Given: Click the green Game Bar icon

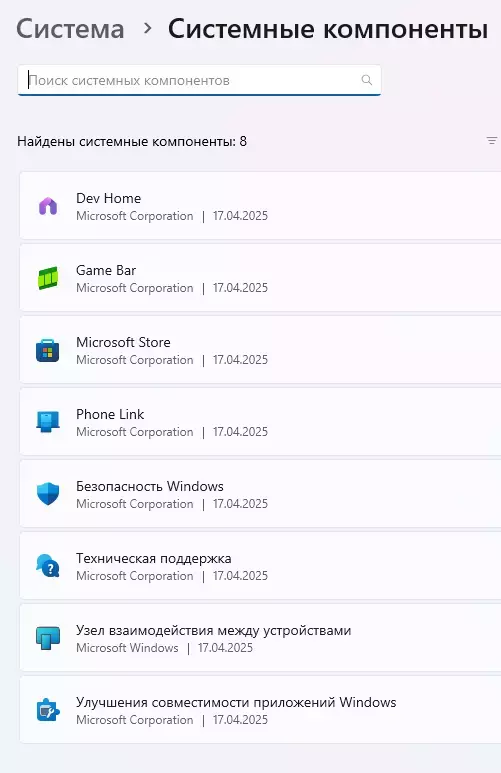Looking at the screenshot, I should [48, 278].
